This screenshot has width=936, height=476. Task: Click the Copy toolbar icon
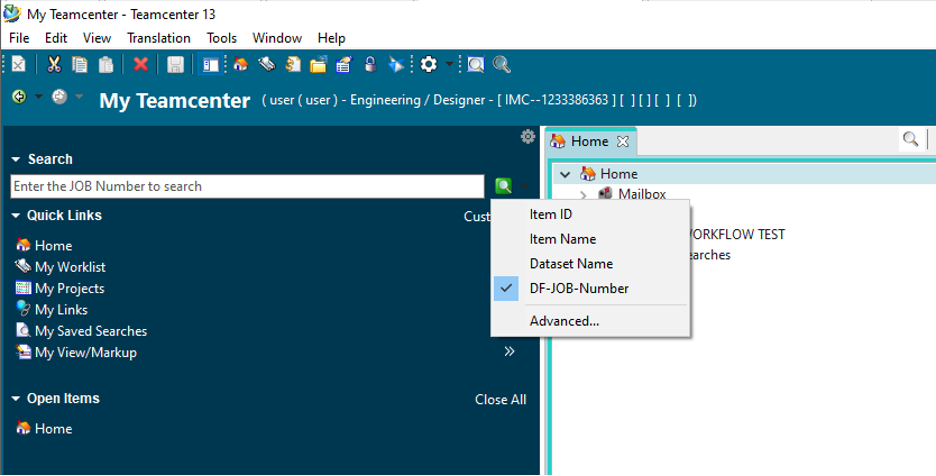[79, 65]
